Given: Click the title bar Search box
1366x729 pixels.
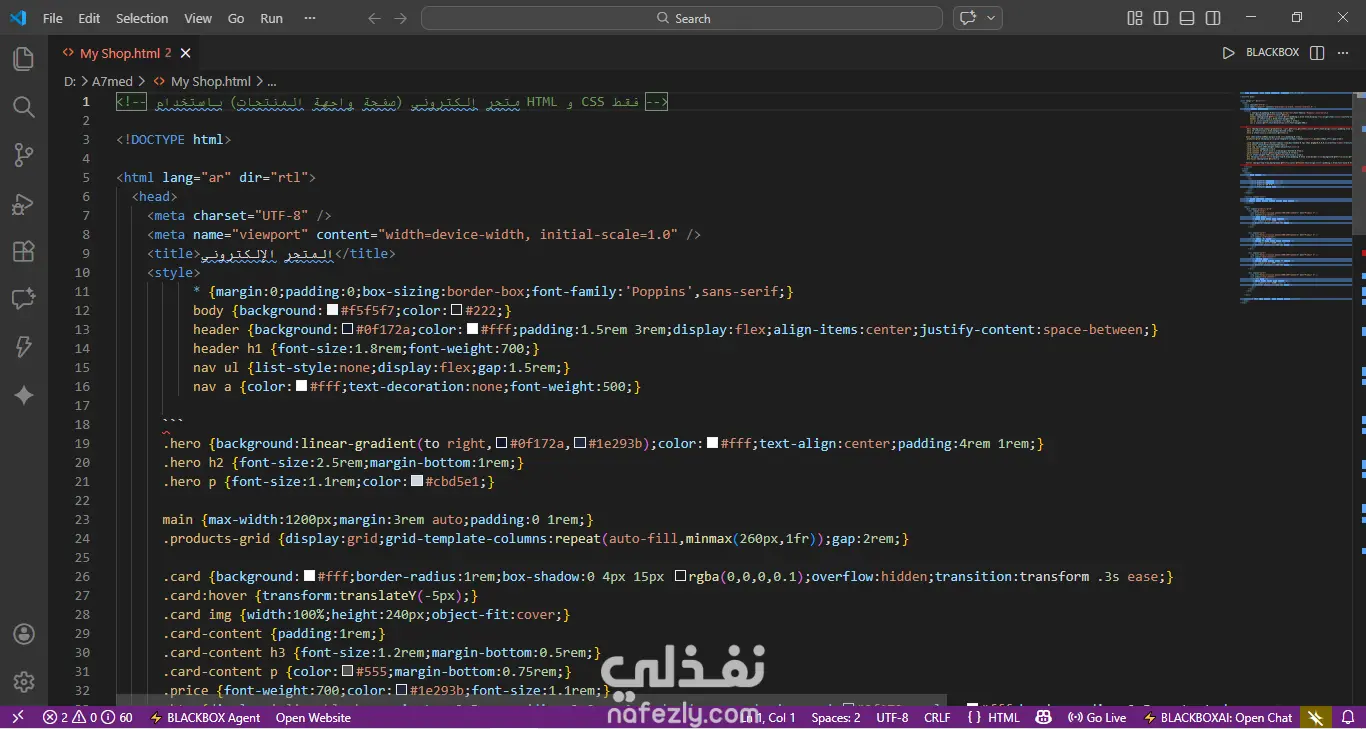Looking at the screenshot, I should pos(682,18).
